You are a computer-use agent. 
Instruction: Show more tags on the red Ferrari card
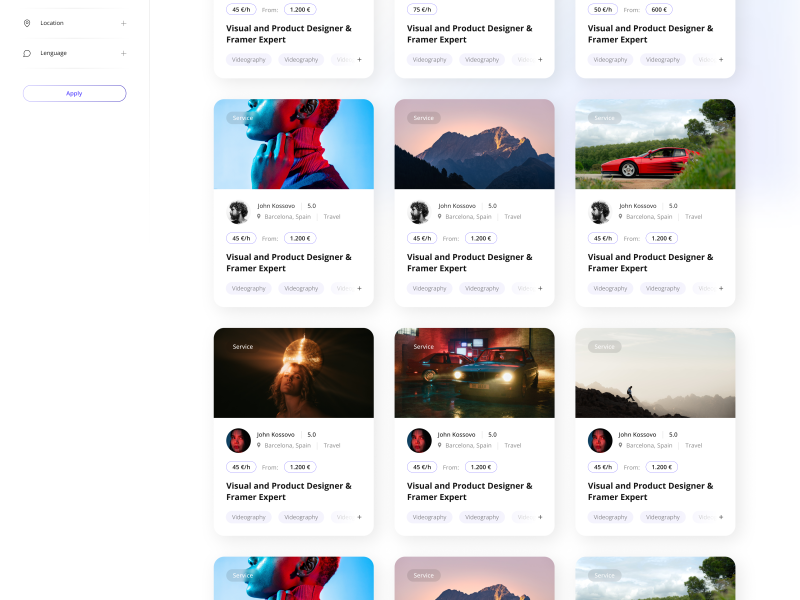point(721,288)
